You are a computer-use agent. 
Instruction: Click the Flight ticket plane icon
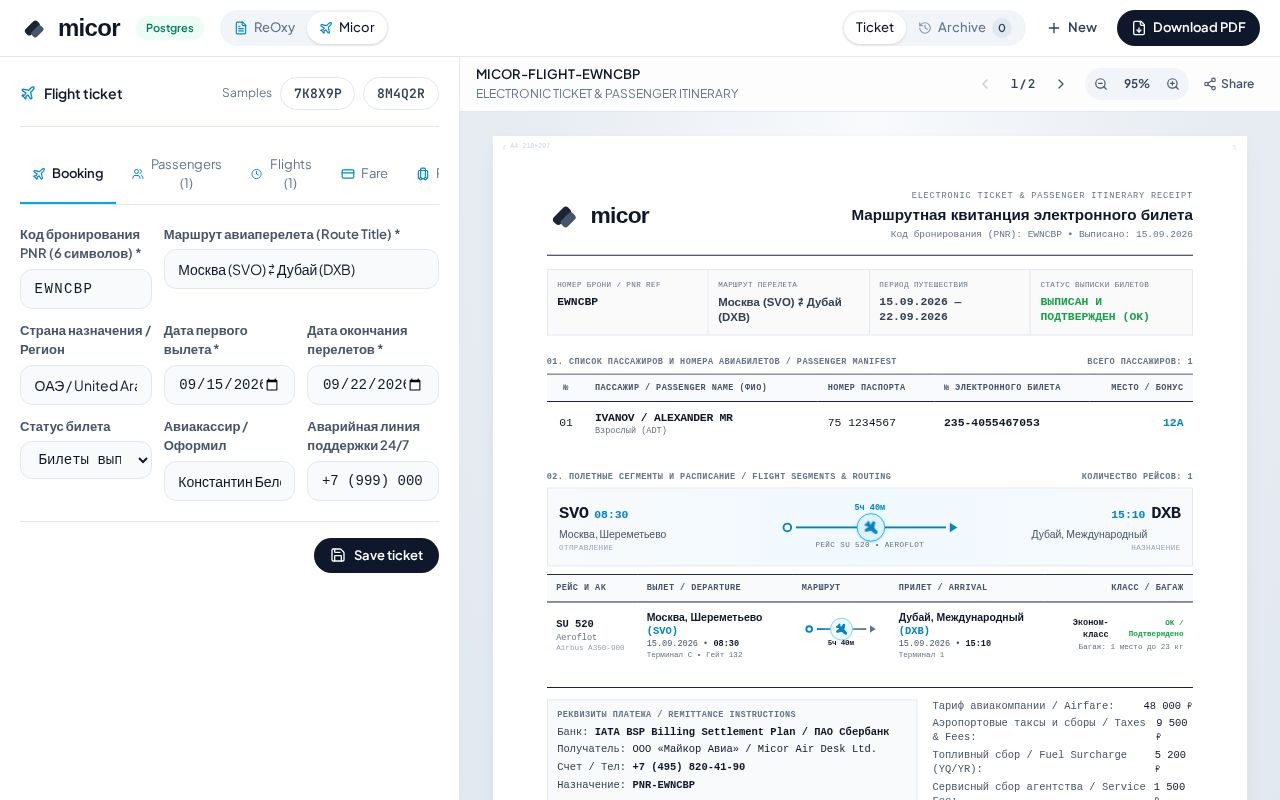[28, 93]
